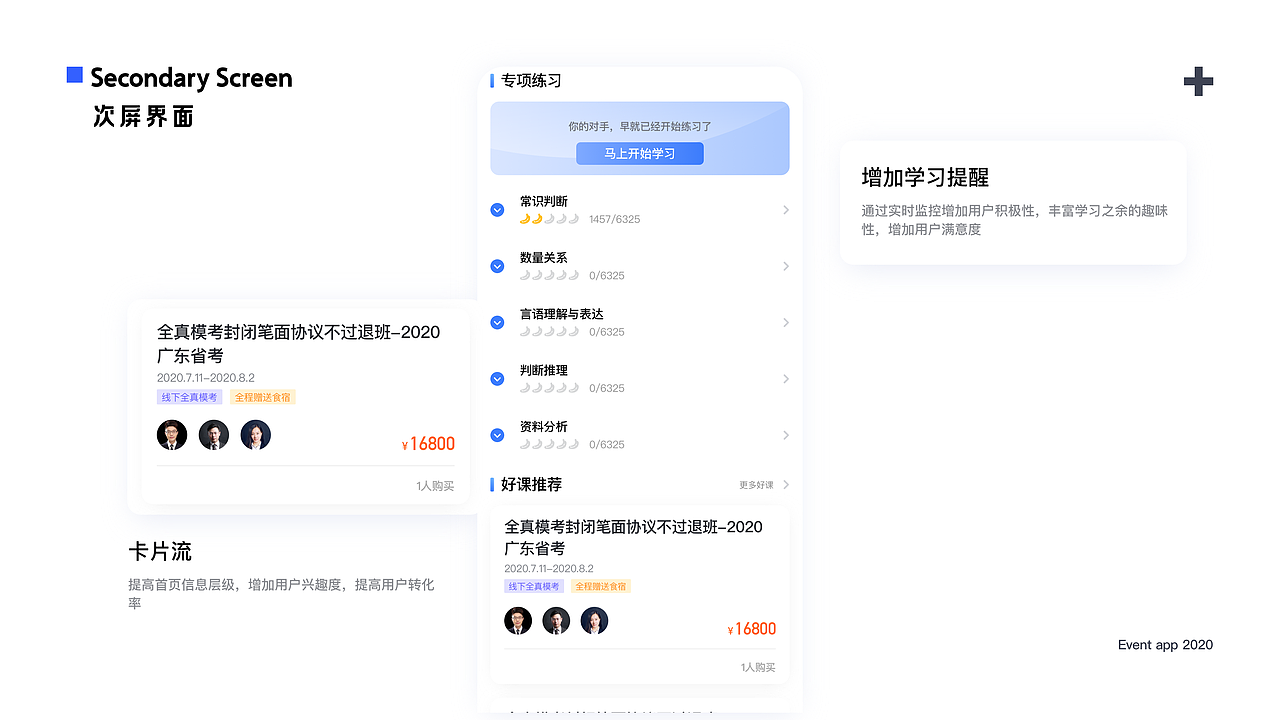Screen dimensions: 1280x720
Task: Click the date 2020.7.11-2020.8.2 in left card
Action: tap(206, 378)
